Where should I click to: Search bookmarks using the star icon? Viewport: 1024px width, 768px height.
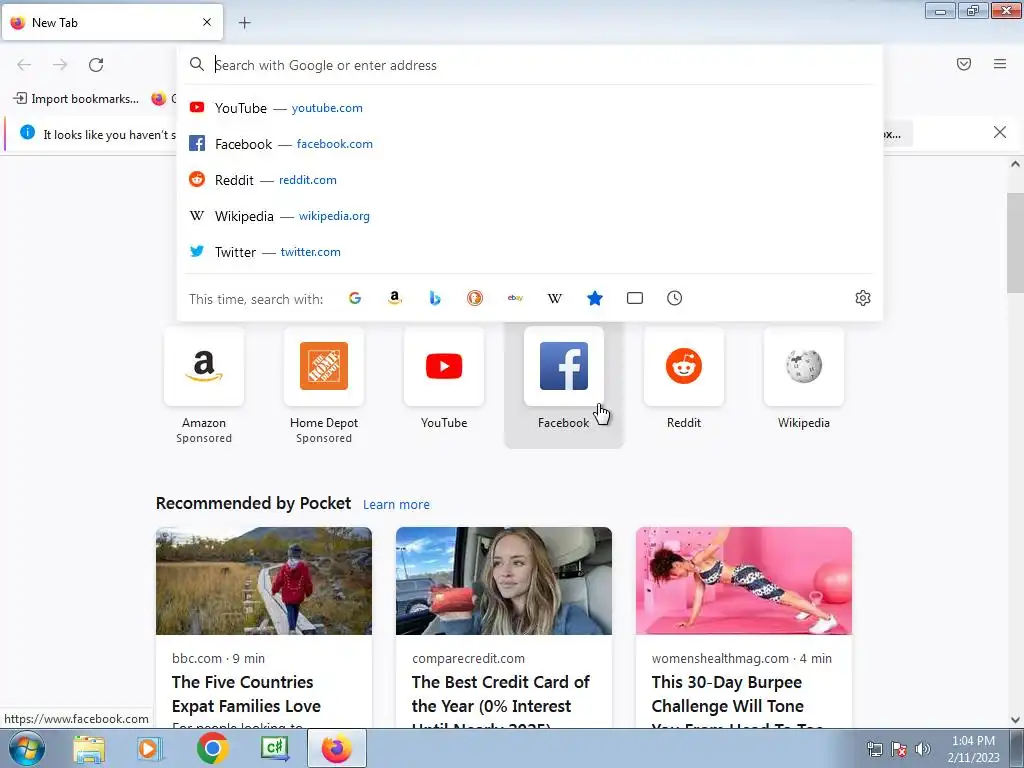pyautogui.click(x=595, y=298)
